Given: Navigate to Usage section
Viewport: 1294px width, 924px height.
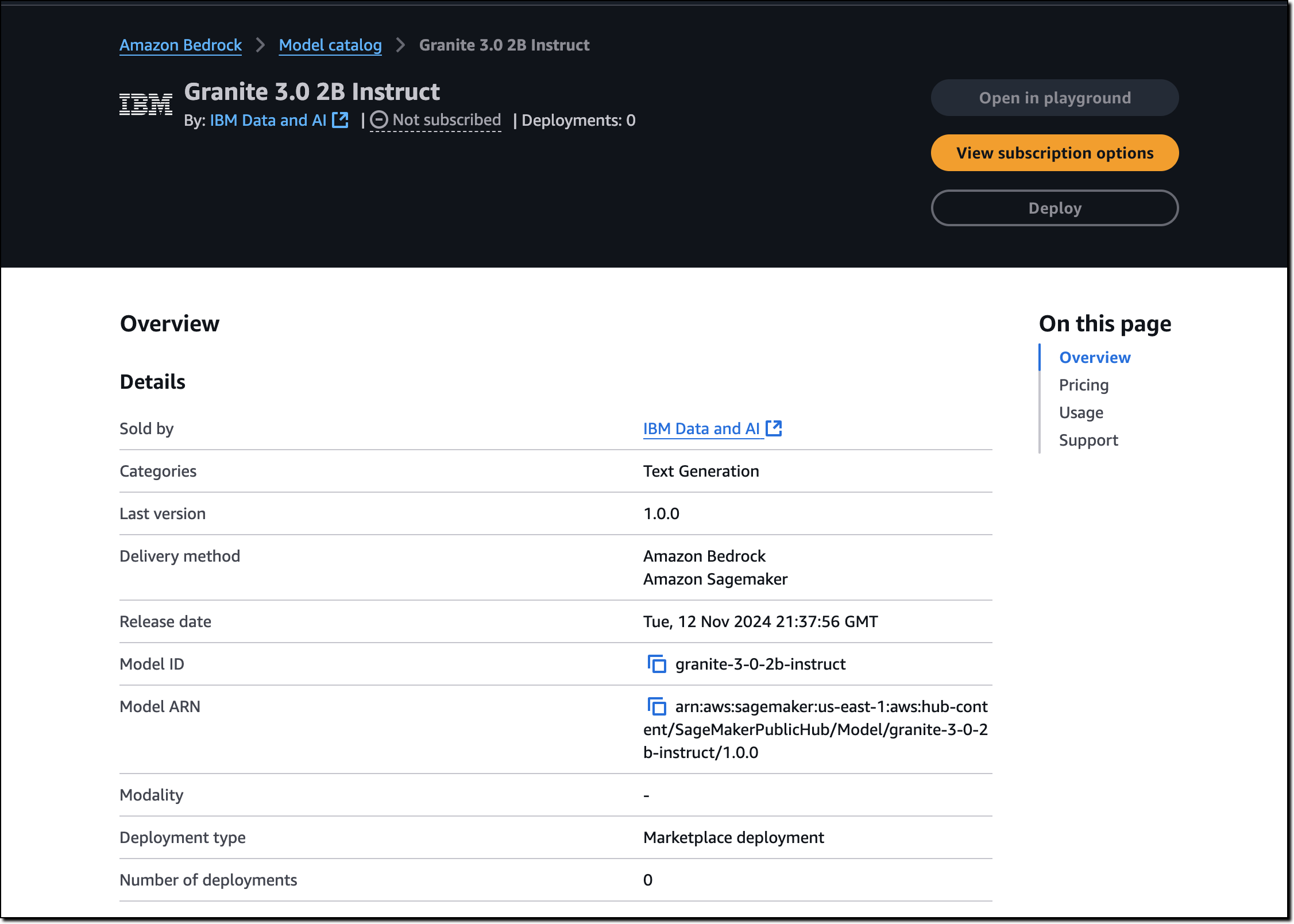Looking at the screenshot, I should 1081,412.
